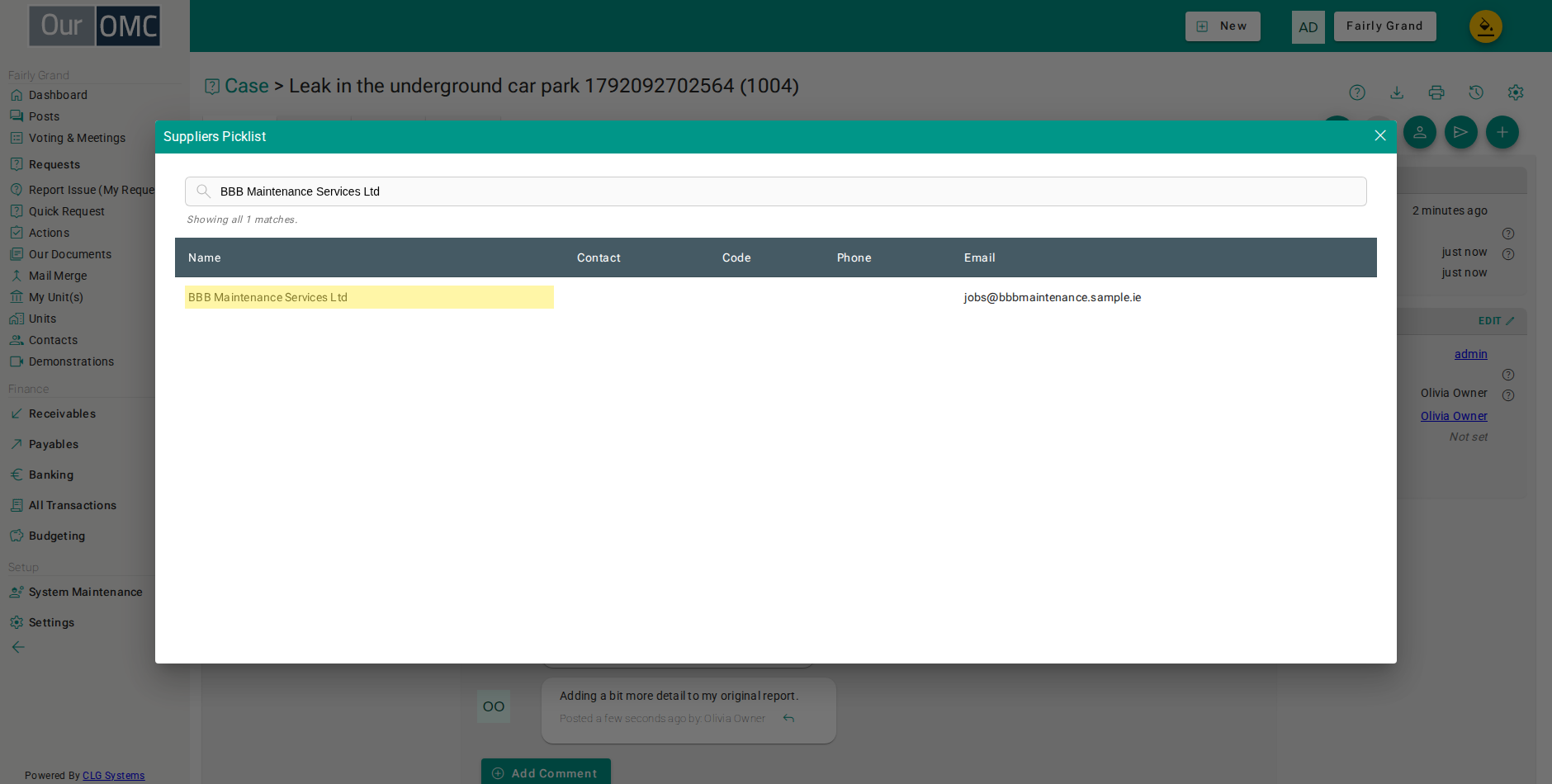The height and width of the screenshot is (784, 1552).
Task: Sort by Contact column header
Action: pos(599,257)
